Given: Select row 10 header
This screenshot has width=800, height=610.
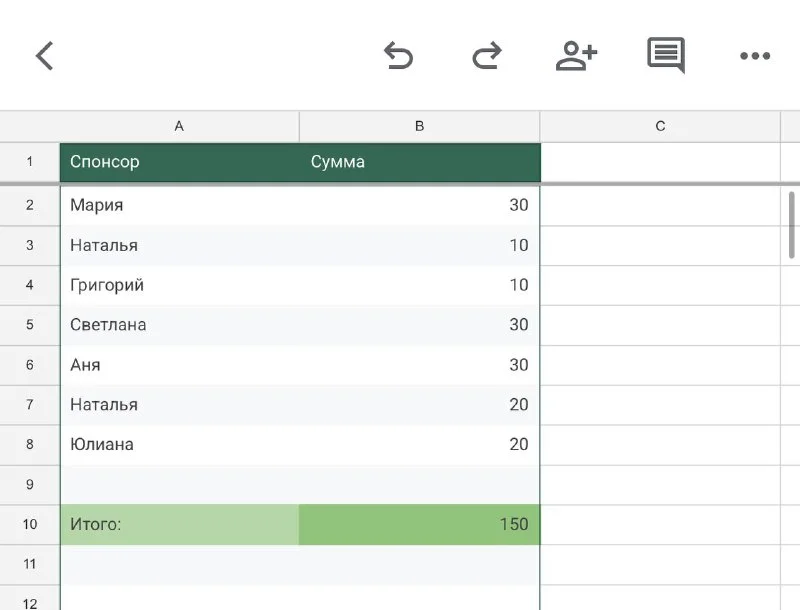Looking at the screenshot, I should coord(30,524).
